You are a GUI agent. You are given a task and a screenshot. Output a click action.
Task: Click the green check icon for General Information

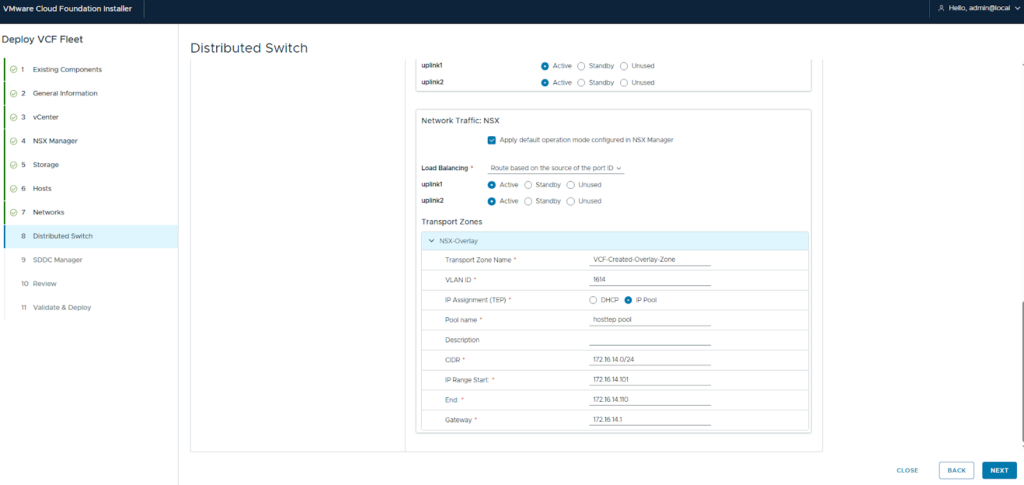tap(14, 93)
